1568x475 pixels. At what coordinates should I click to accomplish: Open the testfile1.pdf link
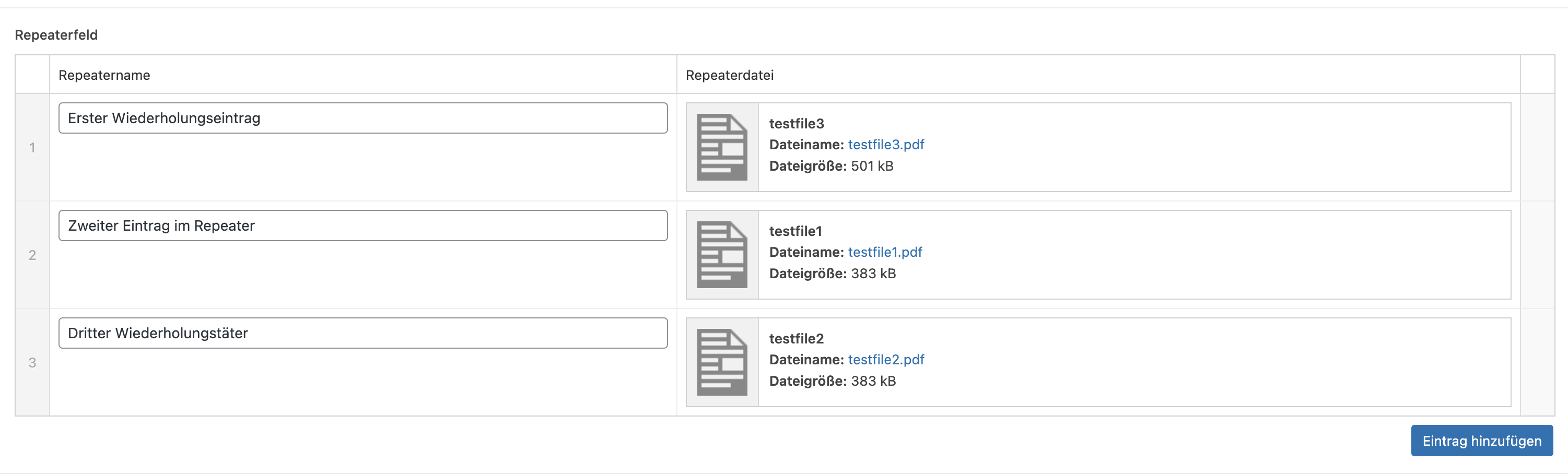tap(884, 253)
